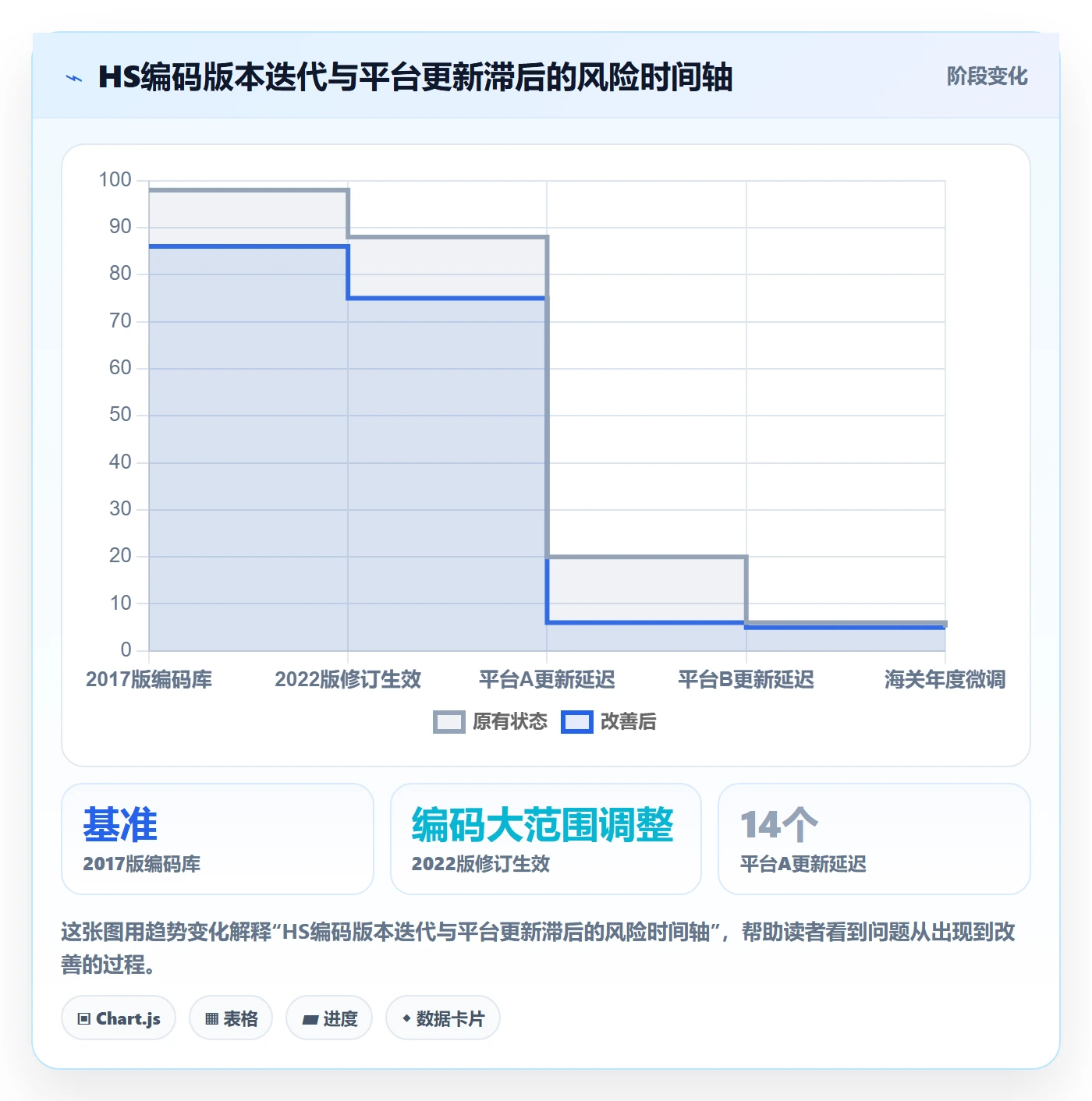The width and height of the screenshot is (1092, 1101).
Task: Click the 2017版编码库 card subtitle
Action: [142, 864]
